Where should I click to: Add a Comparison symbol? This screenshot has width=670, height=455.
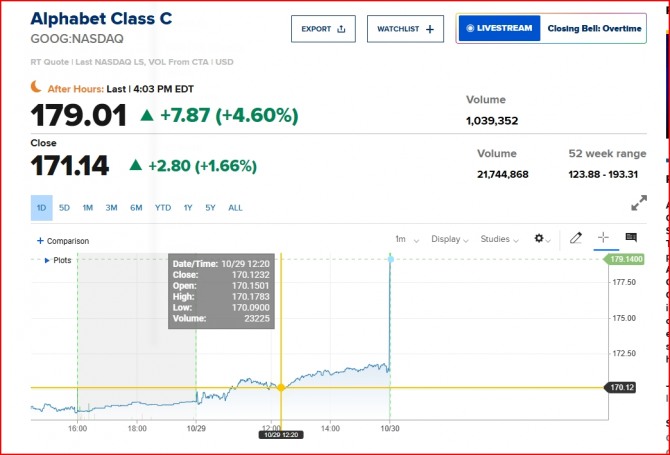[x=63, y=241]
